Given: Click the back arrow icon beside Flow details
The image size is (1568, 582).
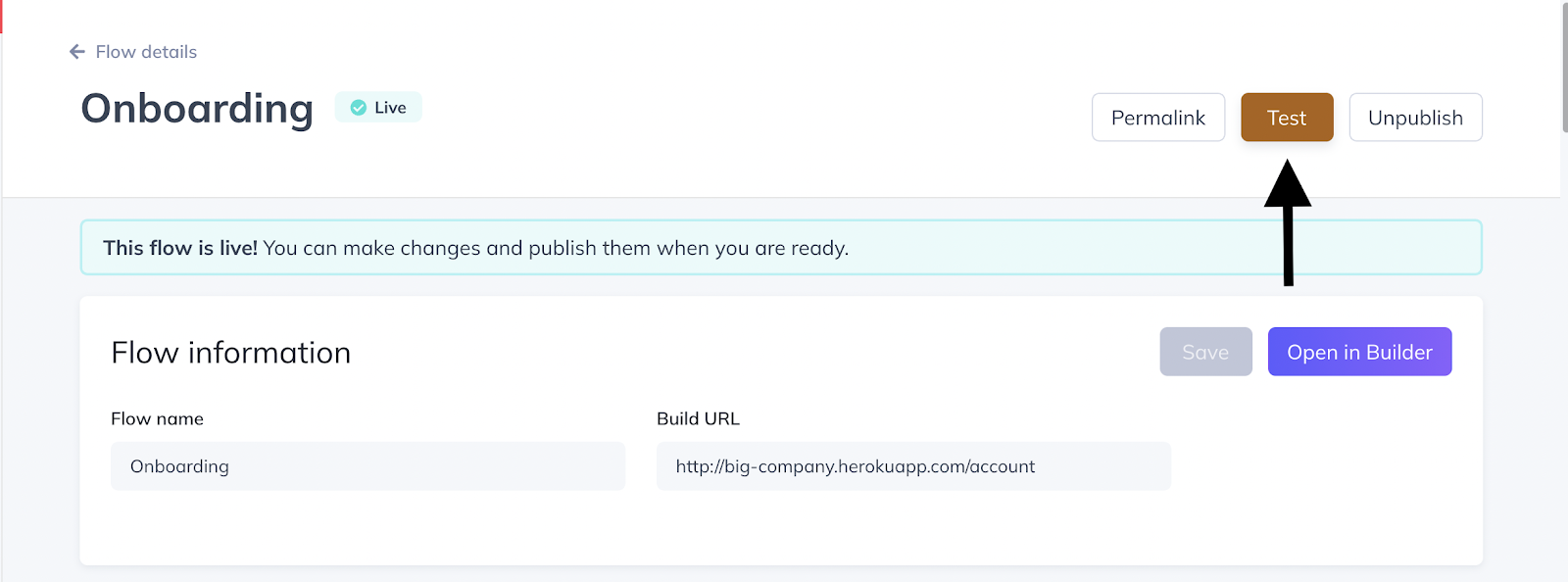Looking at the screenshot, I should click(x=77, y=52).
